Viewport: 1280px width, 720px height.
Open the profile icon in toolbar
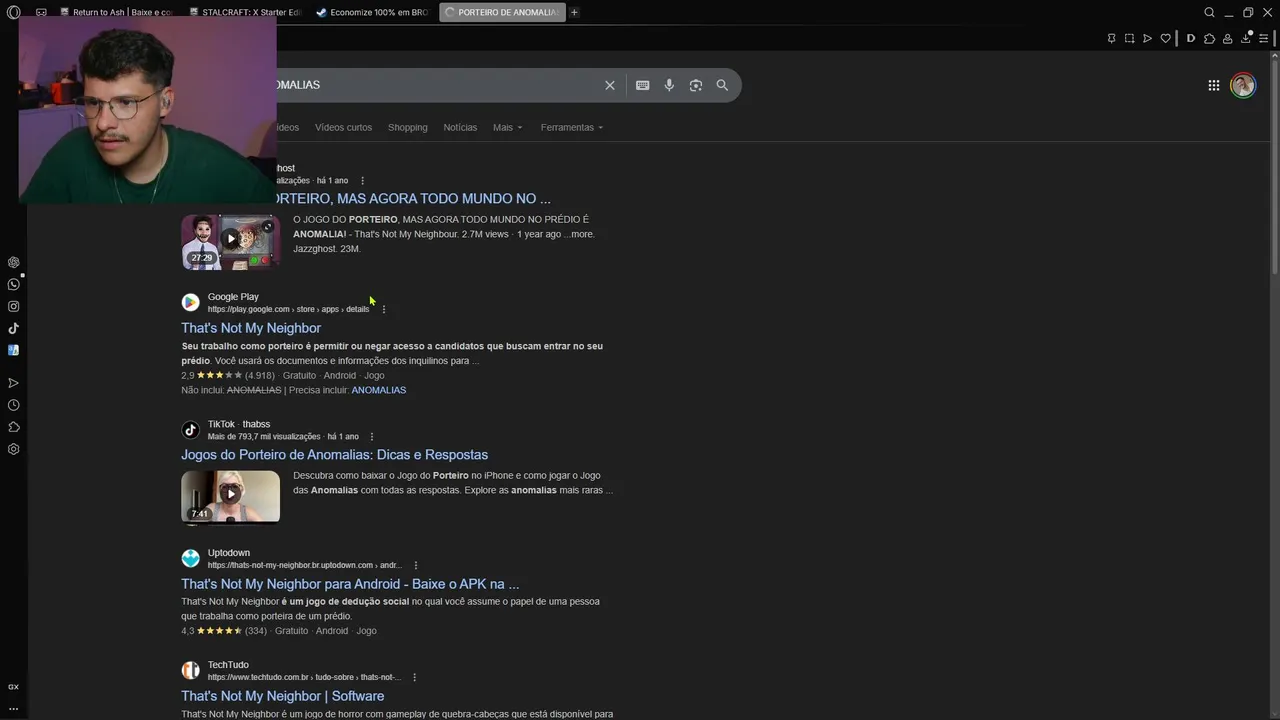(x=1227, y=38)
